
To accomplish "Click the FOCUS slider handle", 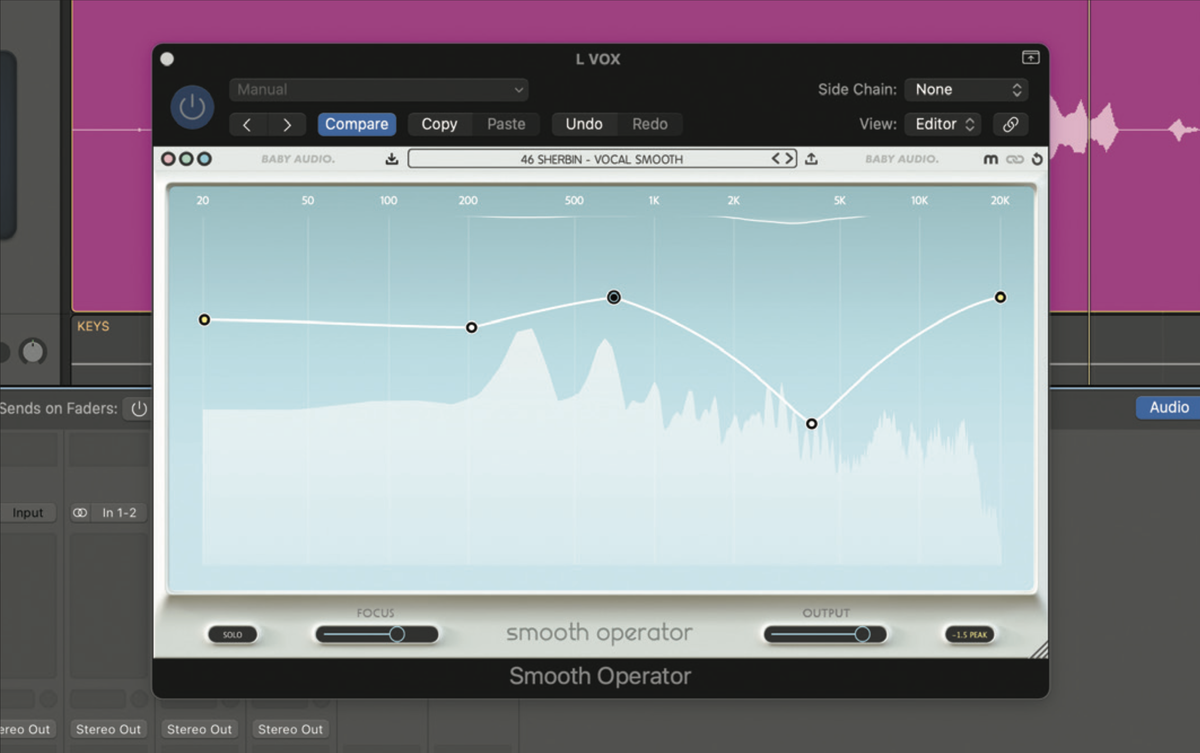I will 398,634.
